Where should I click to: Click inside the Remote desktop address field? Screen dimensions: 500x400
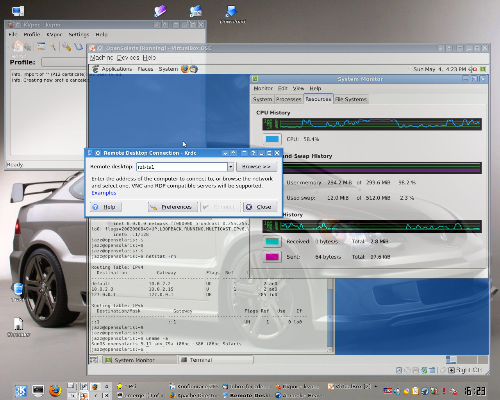(x=182, y=166)
